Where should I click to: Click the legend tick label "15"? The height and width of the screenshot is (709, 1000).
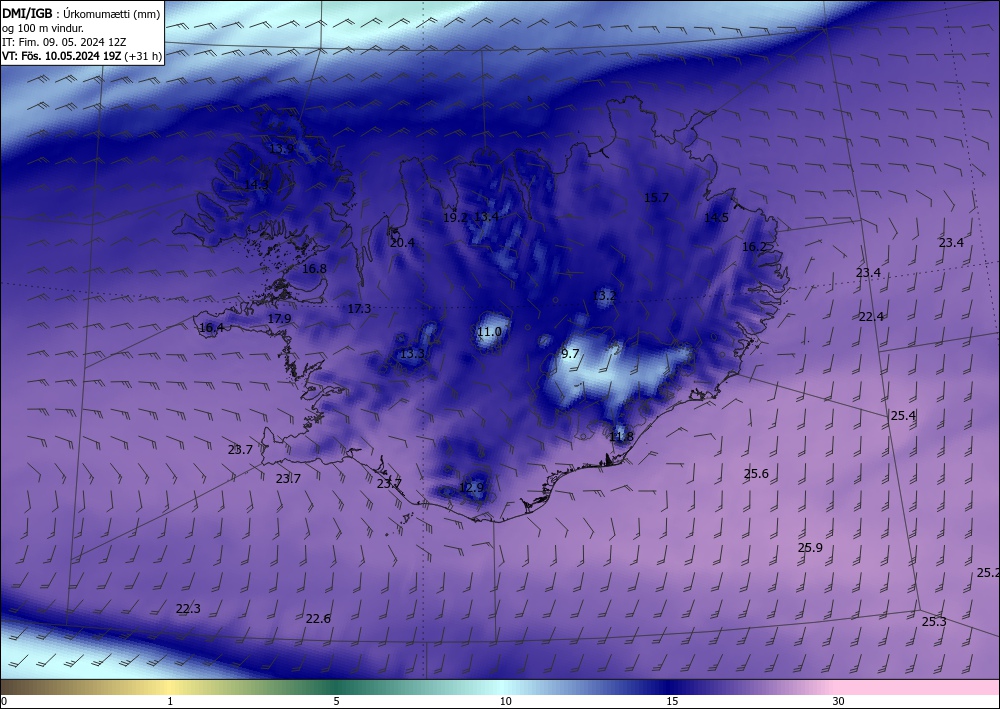coord(672,701)
